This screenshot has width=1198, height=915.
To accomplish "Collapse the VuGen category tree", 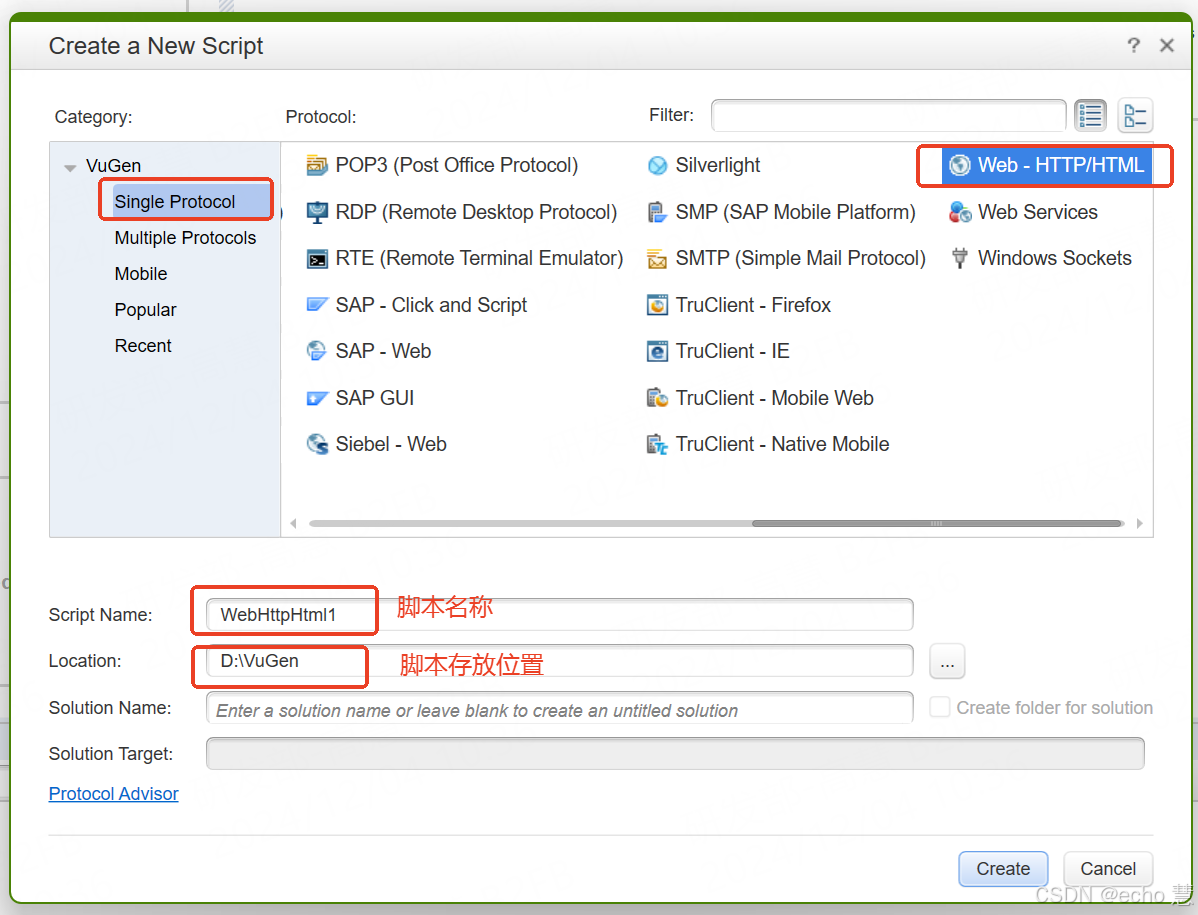I will coord(70,167).
